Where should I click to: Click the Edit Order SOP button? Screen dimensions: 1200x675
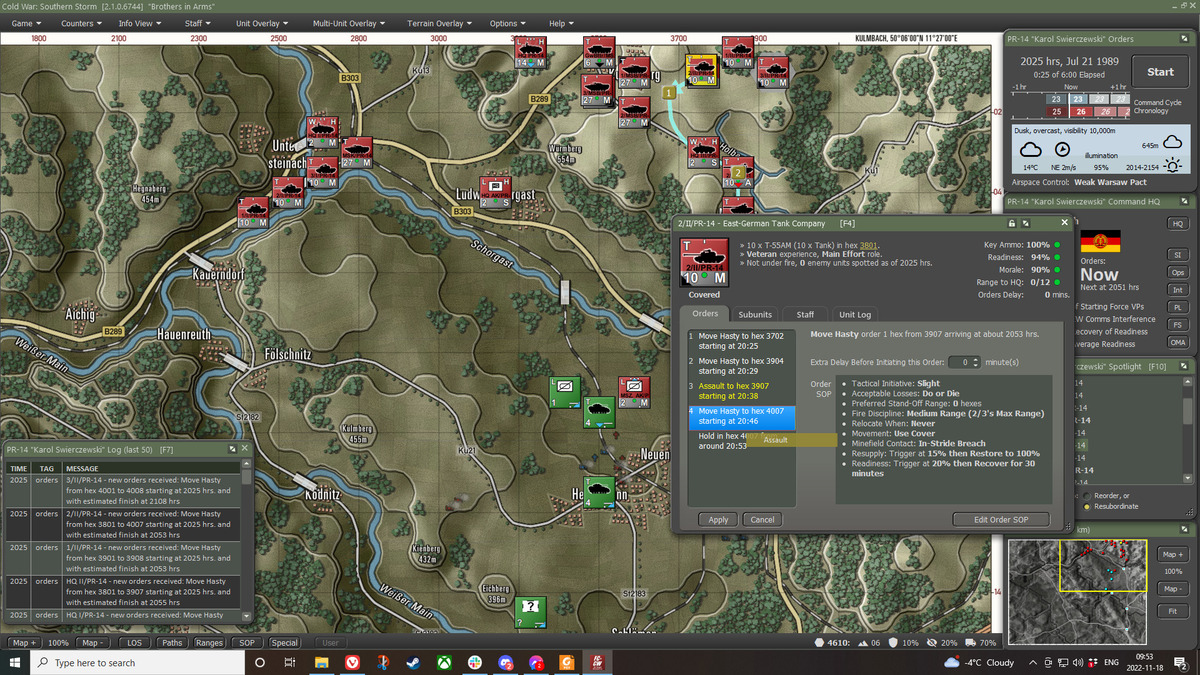(x=999, y=519)
